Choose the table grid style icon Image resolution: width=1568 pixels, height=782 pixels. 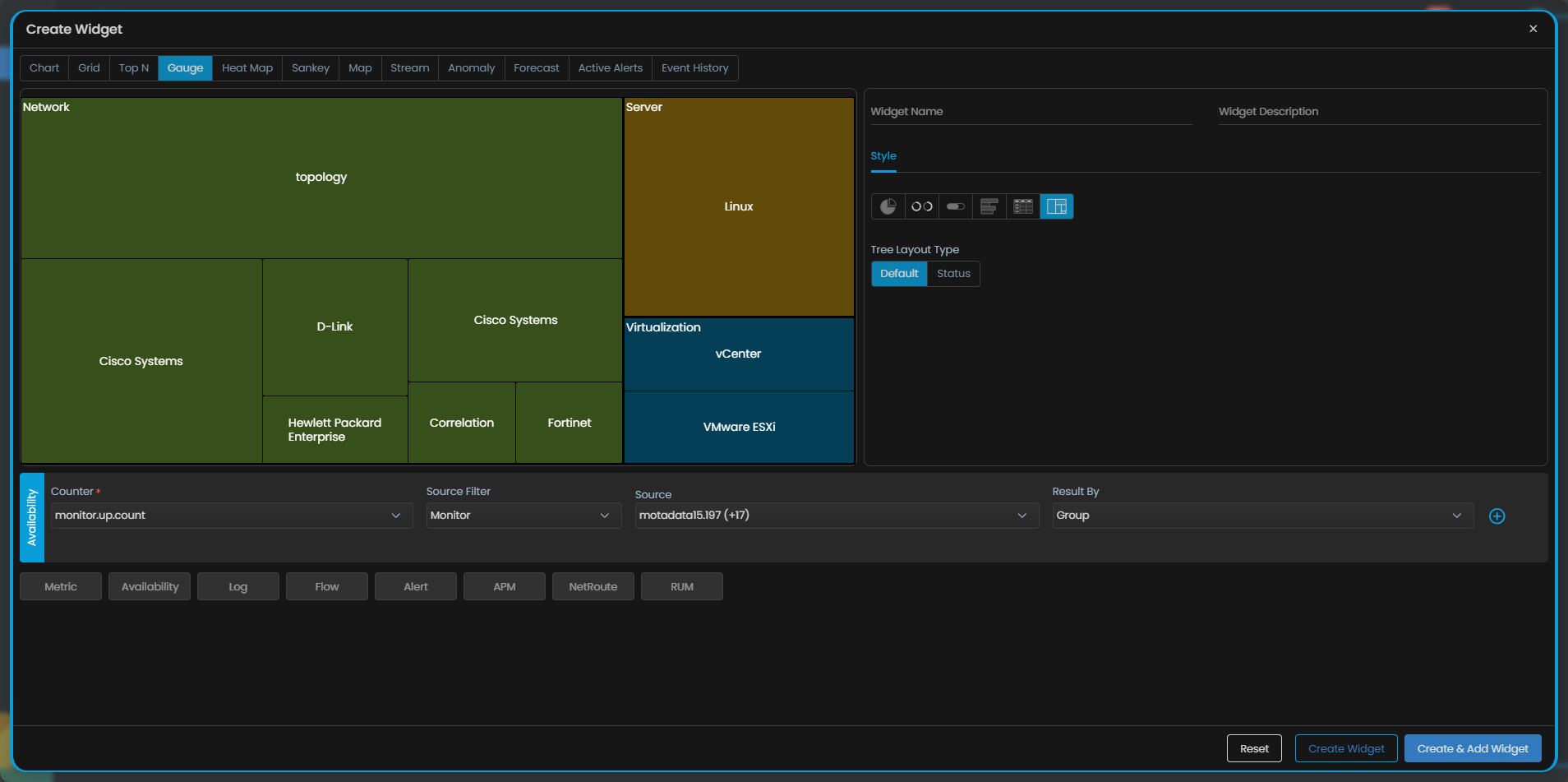click(1022, 206)
